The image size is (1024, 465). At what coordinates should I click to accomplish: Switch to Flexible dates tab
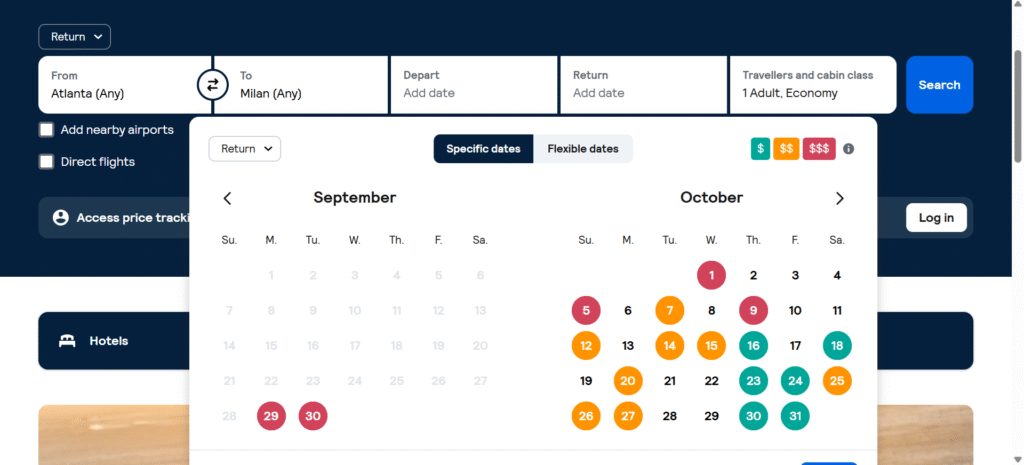click(x=583, y=149)
